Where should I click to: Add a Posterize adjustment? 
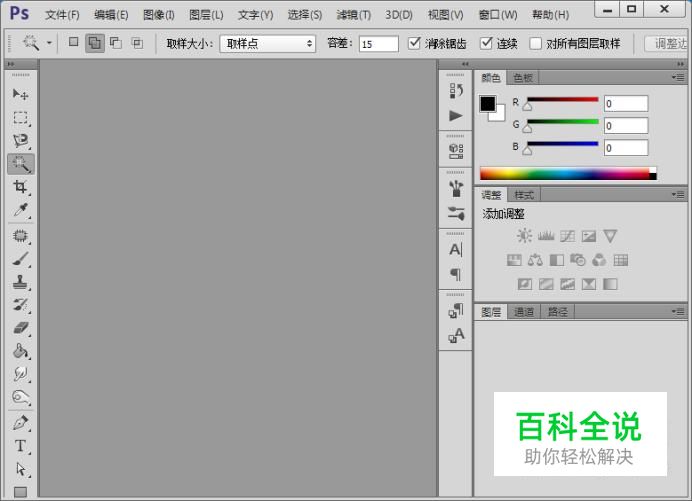point(546,284)
